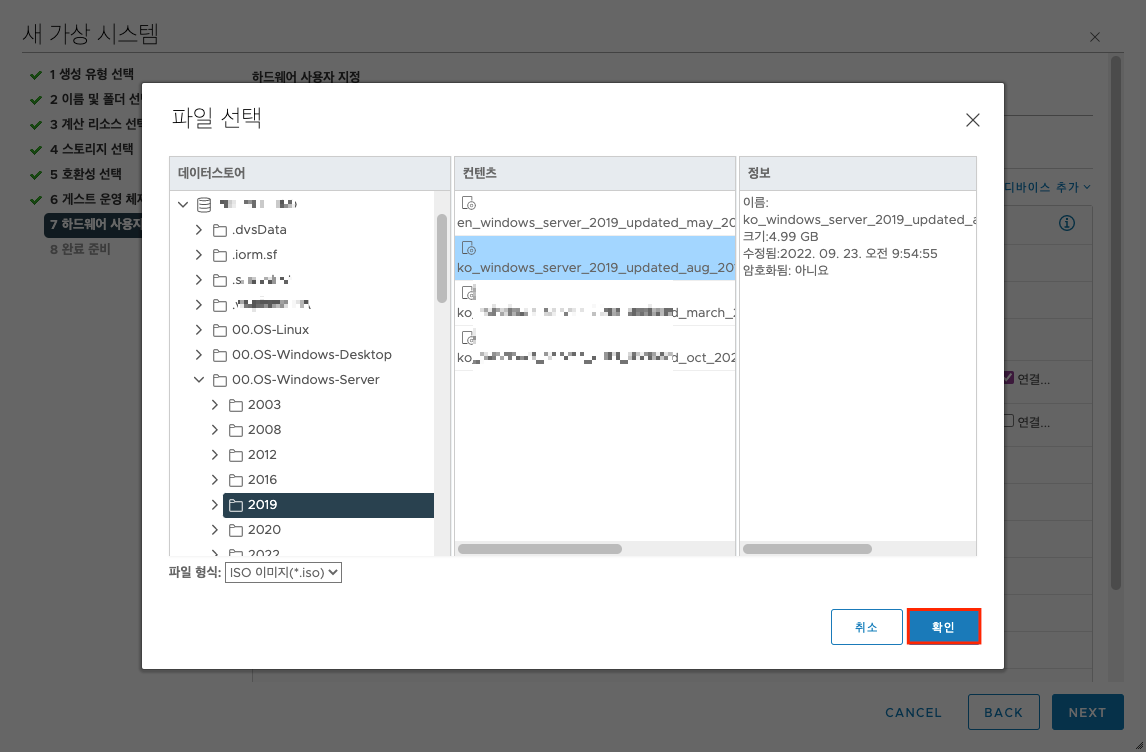Click the 데이터스토어 column header

310,173
